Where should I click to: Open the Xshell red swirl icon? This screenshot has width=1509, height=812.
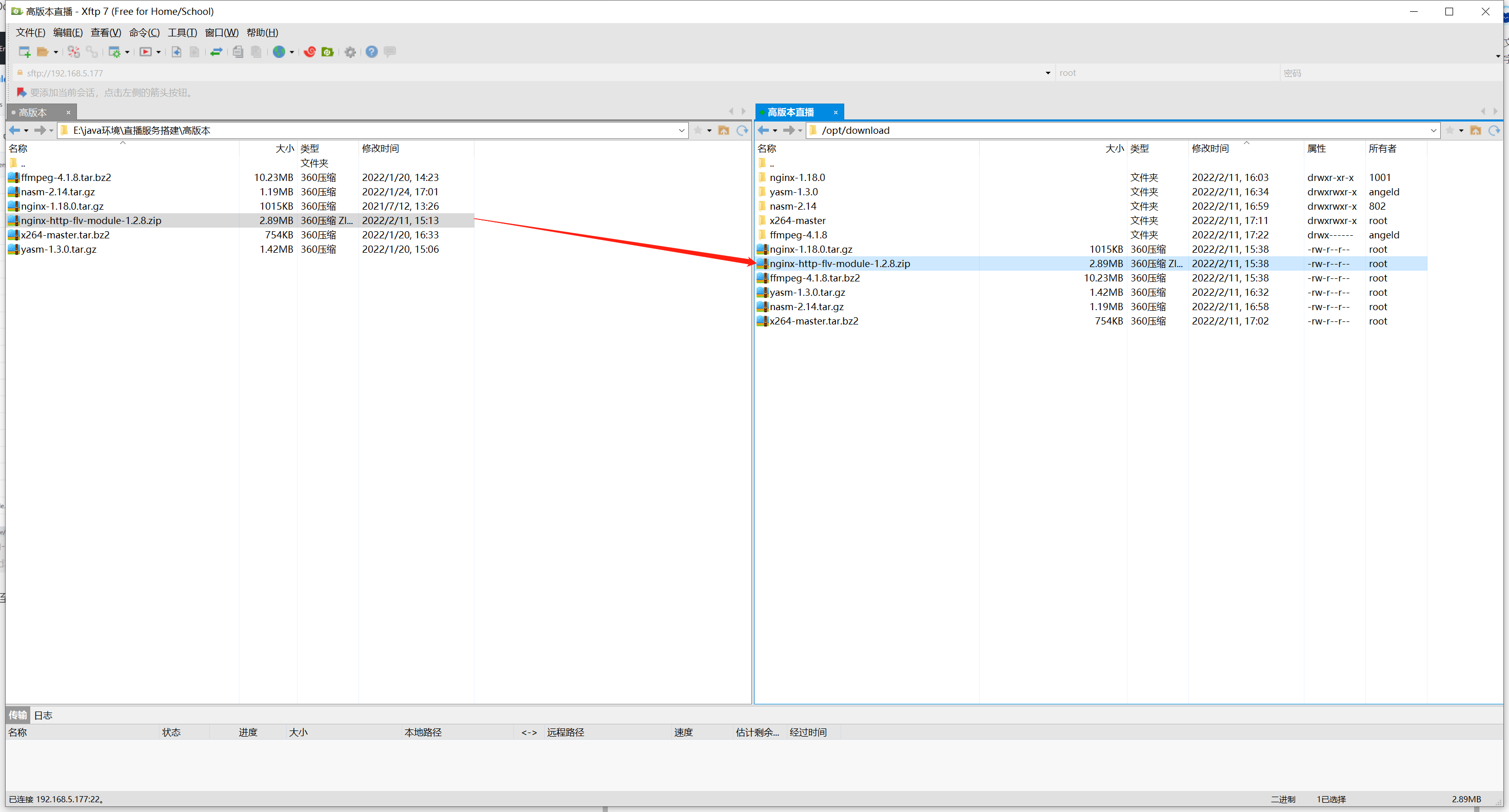click(310, 52)
